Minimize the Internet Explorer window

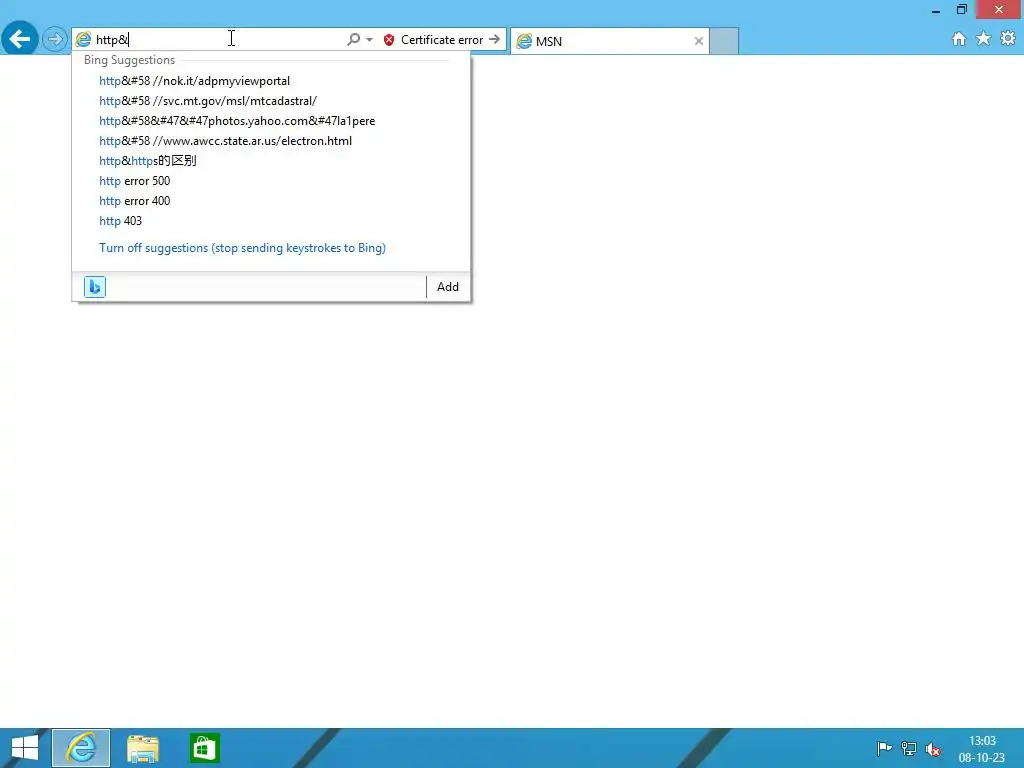(x=936, y=10)
